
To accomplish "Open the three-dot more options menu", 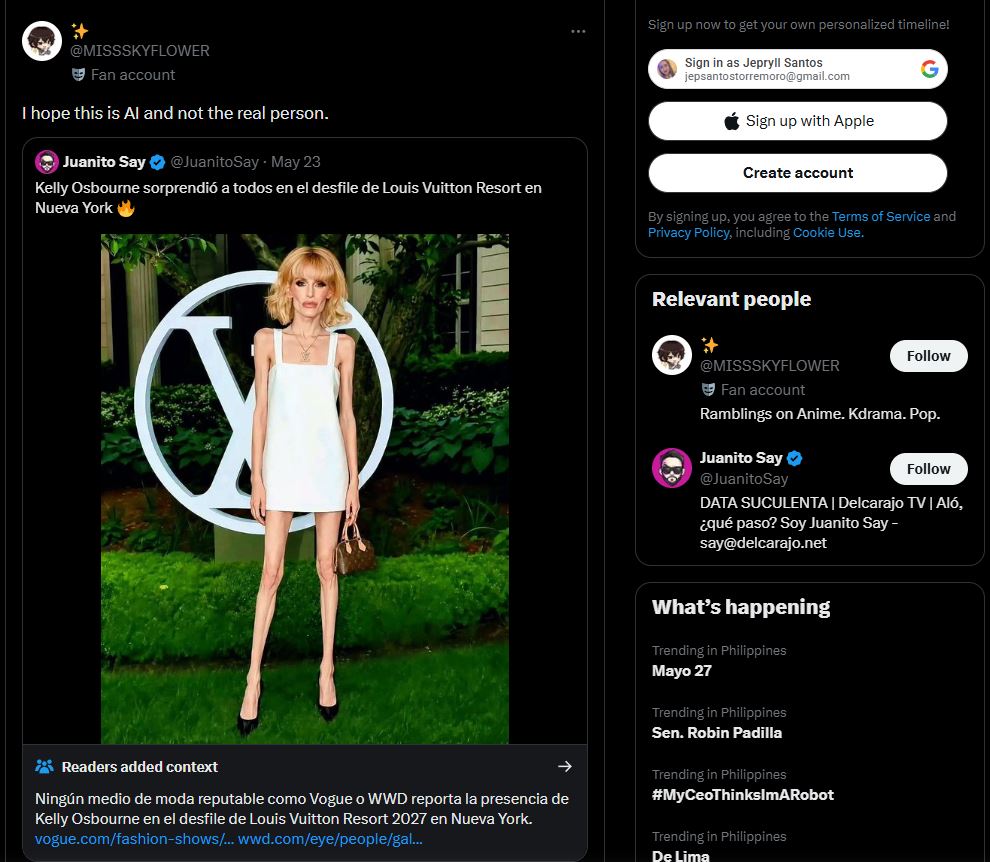I will pyautogui.click(x=578, y=31).
